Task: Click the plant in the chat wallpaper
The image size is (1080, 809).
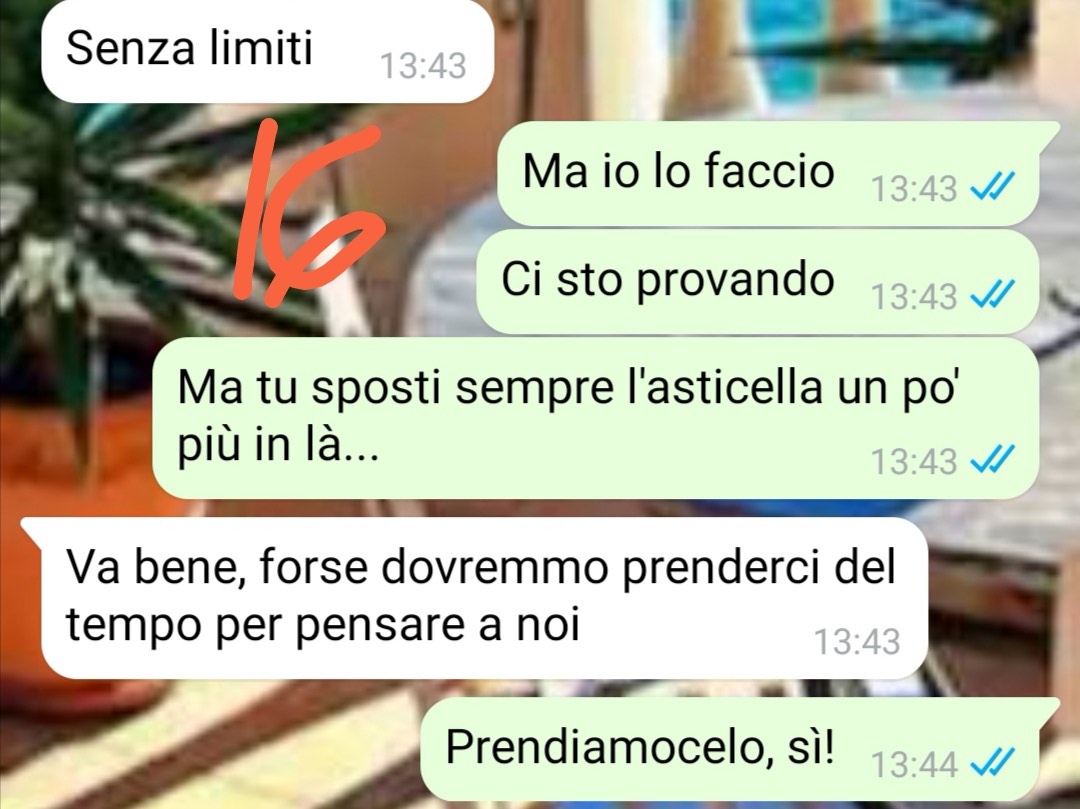Action: point(103,227)
